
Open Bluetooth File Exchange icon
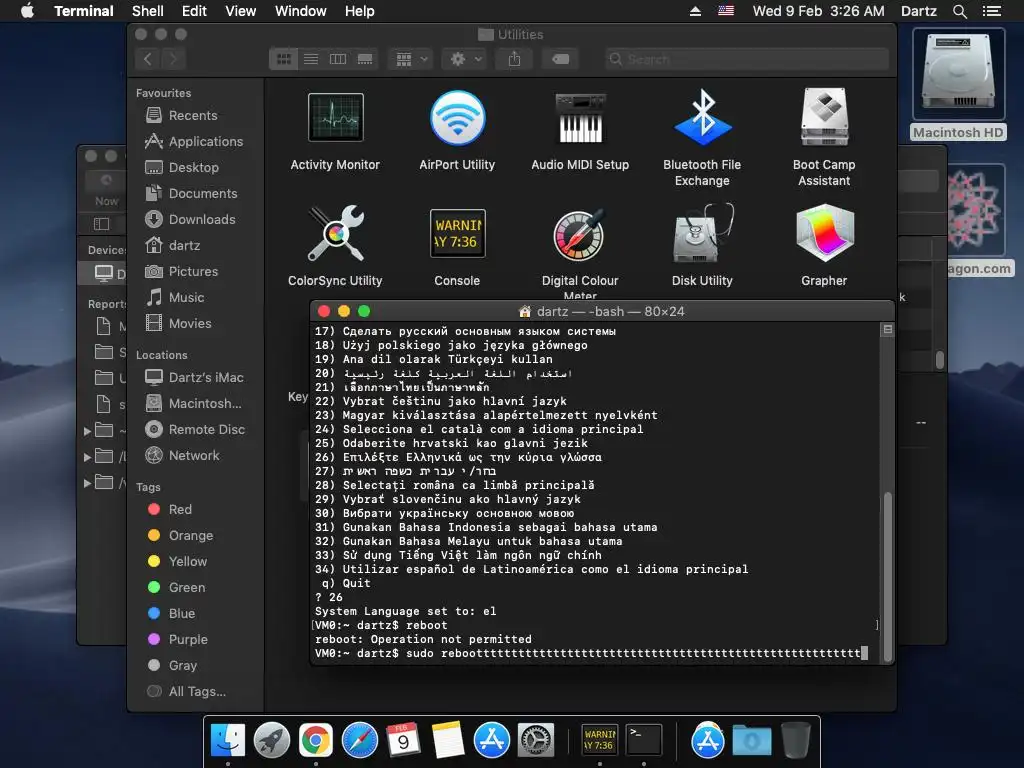[x=702, y=118]
